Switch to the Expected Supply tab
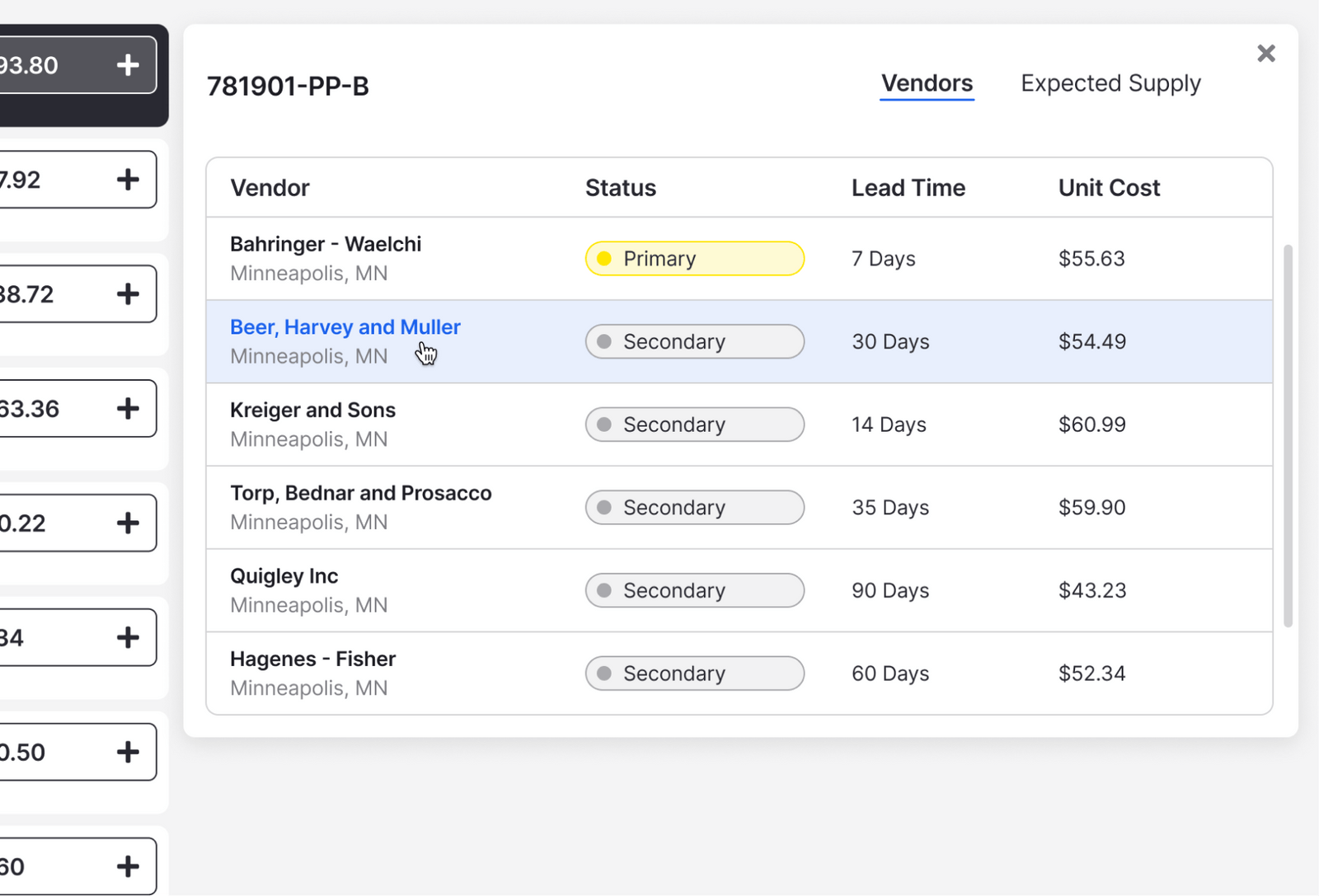This screenshot has width=1319, height=896. [x=1110, y=82]
